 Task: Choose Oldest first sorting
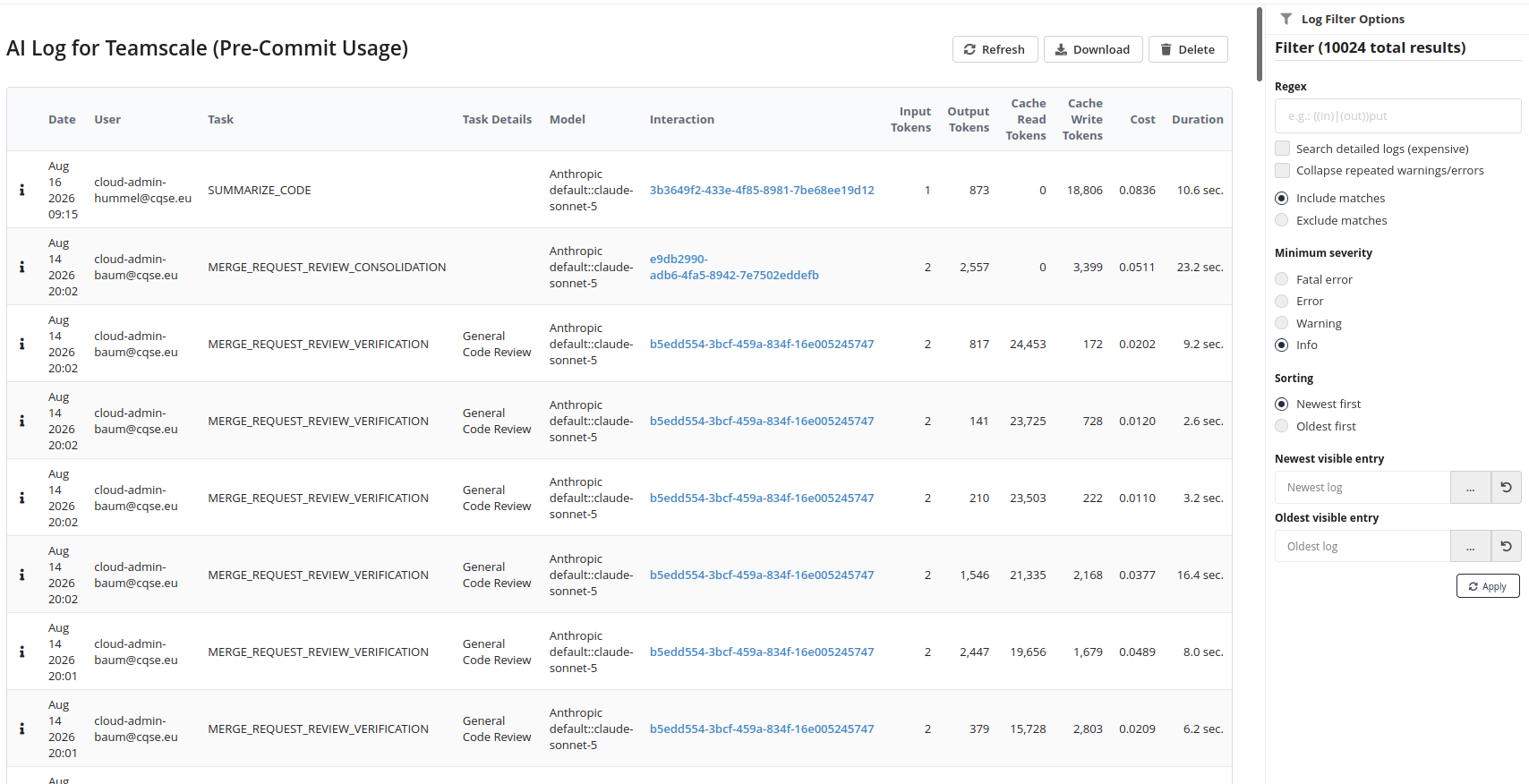click(1282, 426)
